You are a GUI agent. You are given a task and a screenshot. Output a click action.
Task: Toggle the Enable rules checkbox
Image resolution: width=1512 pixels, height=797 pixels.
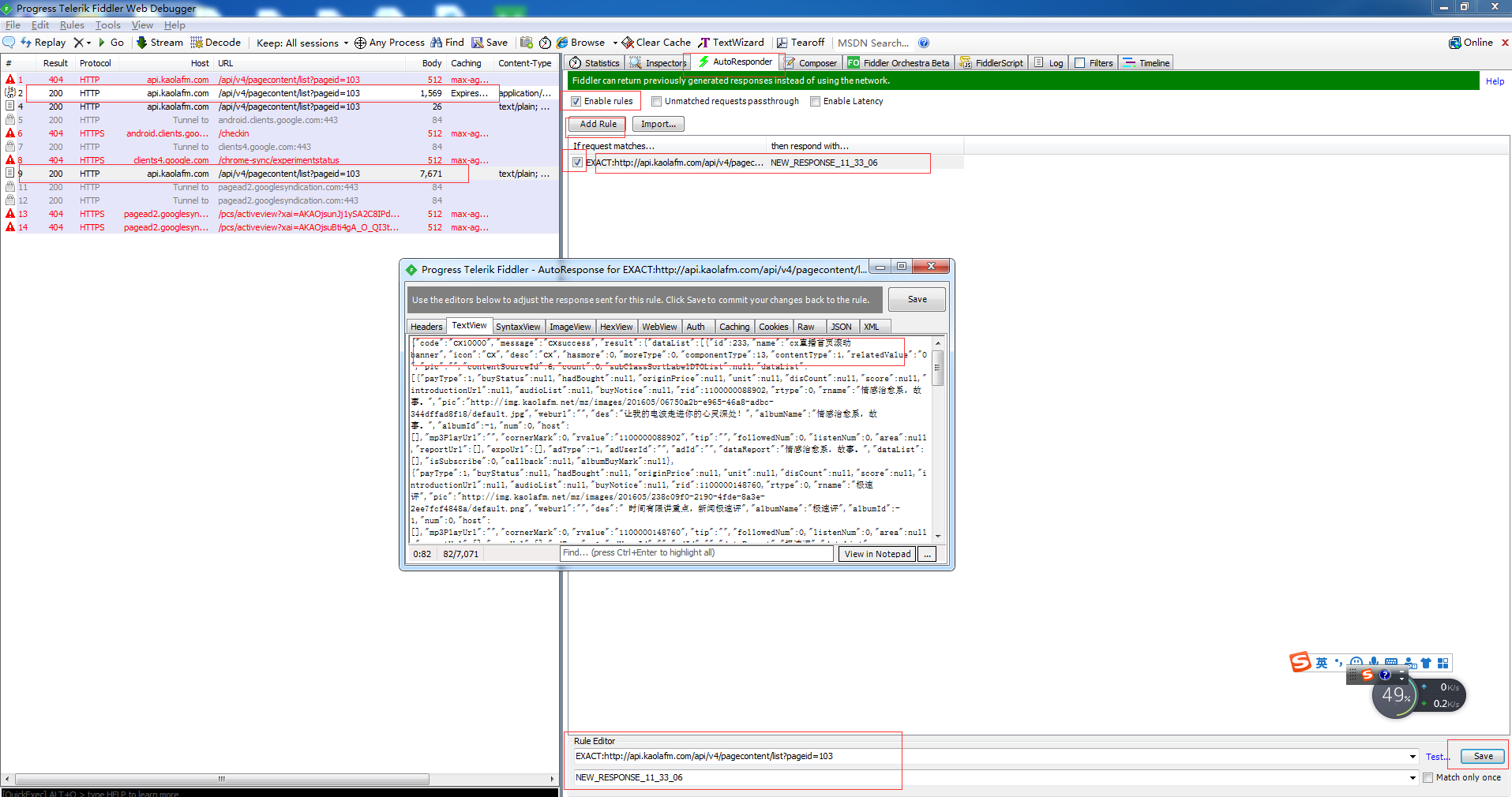point(576,101)
